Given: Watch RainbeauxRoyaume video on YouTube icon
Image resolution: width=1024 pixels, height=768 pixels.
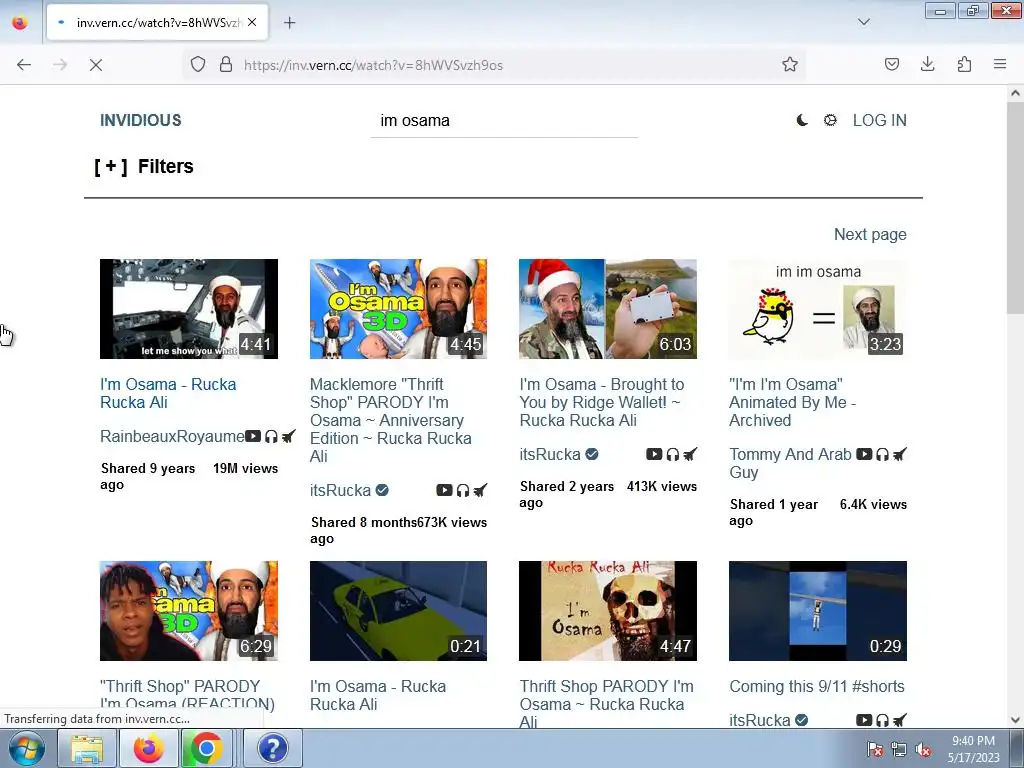Looking at the screenshot, I should point(253,436).
